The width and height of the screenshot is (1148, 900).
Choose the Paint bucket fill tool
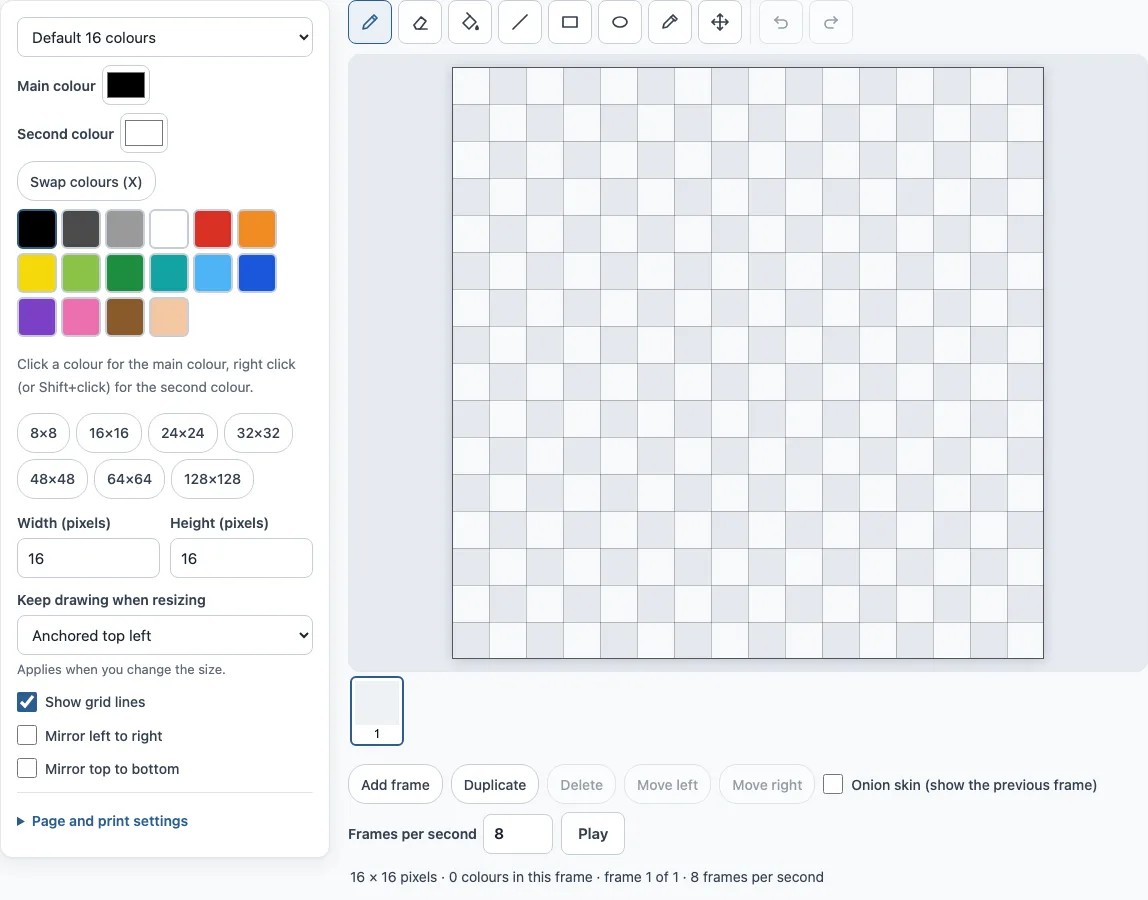[x=470, y=23]
